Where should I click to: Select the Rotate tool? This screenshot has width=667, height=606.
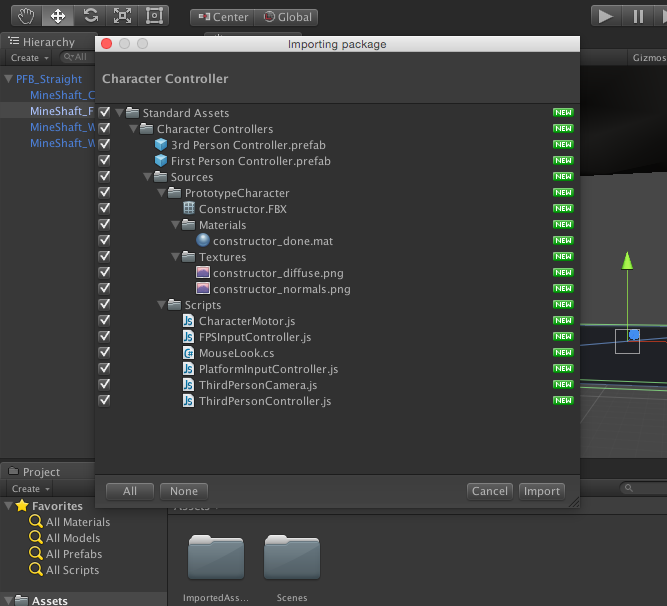click(90, 16)
